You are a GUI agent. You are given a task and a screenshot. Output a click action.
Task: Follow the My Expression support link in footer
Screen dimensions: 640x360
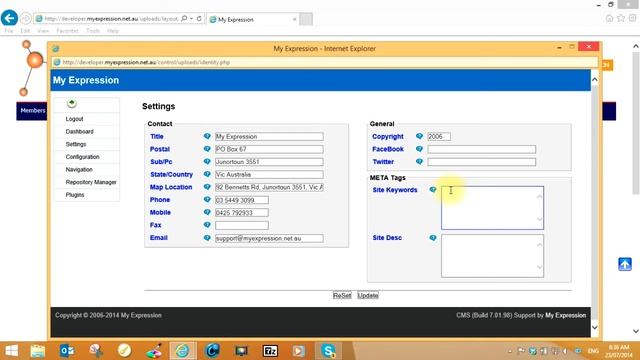(565, 315)
